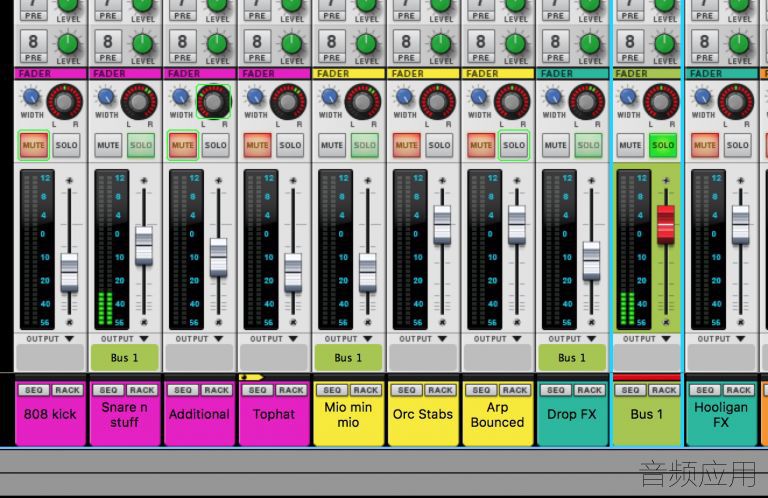Toggle Solo on Snare n stuff channel
The width and height of the screenshot is (768, 498).
coord(141,145)
